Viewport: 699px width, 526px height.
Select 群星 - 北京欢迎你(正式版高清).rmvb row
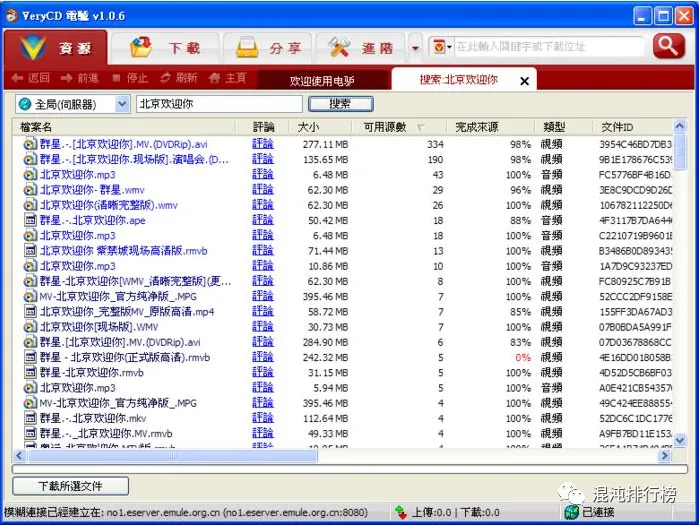coord(125,358)
